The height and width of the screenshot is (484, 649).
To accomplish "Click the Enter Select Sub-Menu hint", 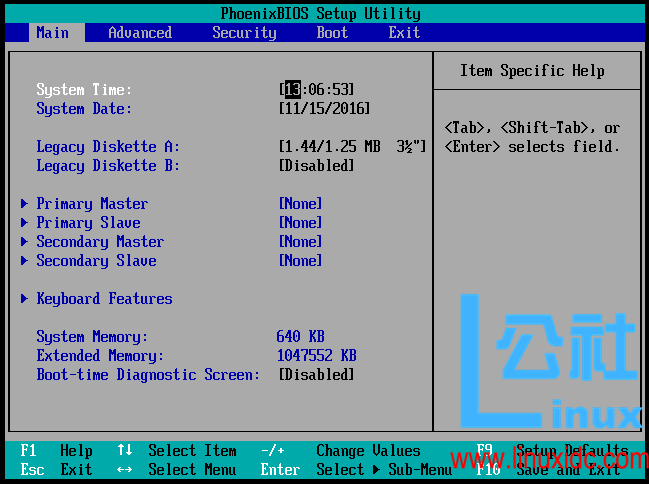I will (x=356, y=470).
